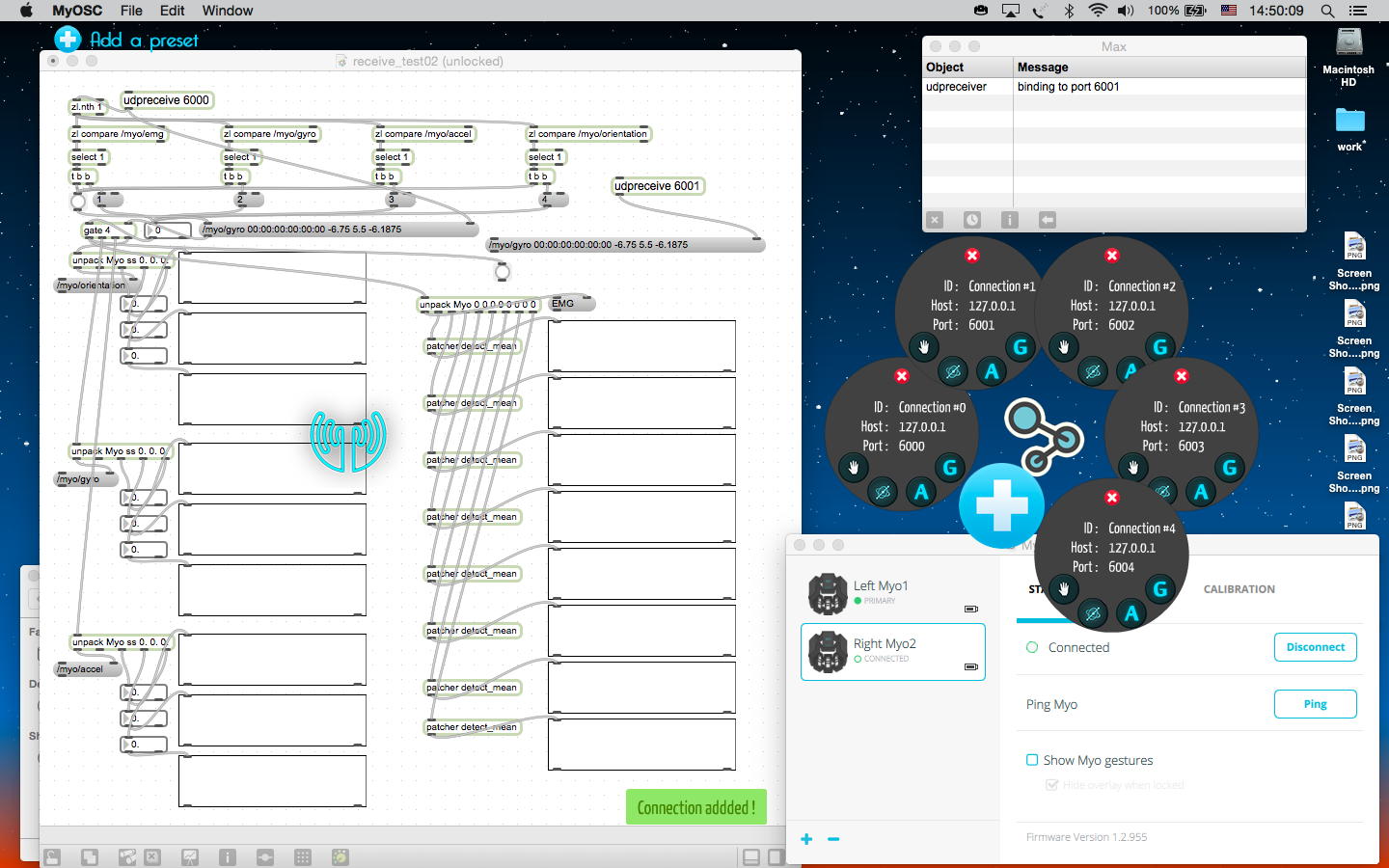The height and width of the screenshot is (868, 1389).
Task: Toggle accelerometer A on Connection #3
Action: [1200, 493]
